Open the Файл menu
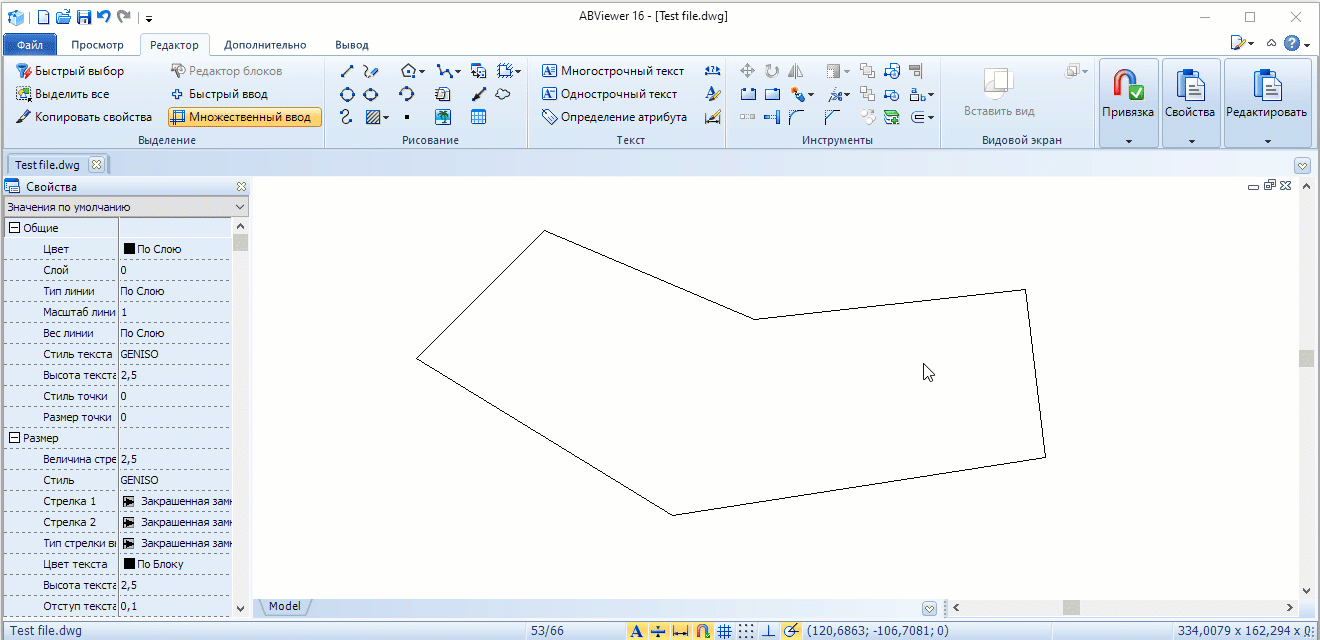Viewport: 1320px width, 640px height. 29,45
